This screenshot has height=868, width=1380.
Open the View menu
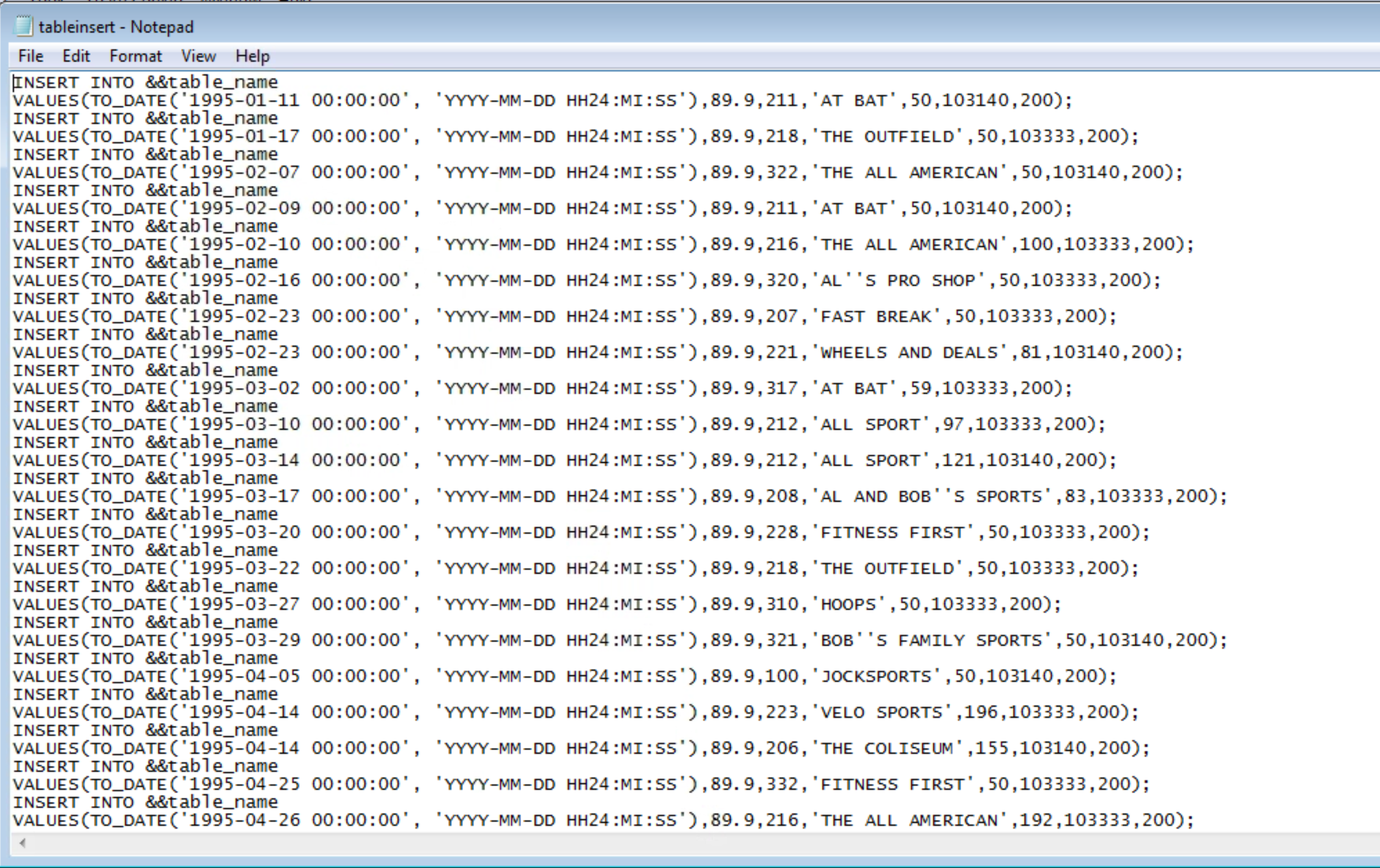pyautogui.click(x=199, y=56)
